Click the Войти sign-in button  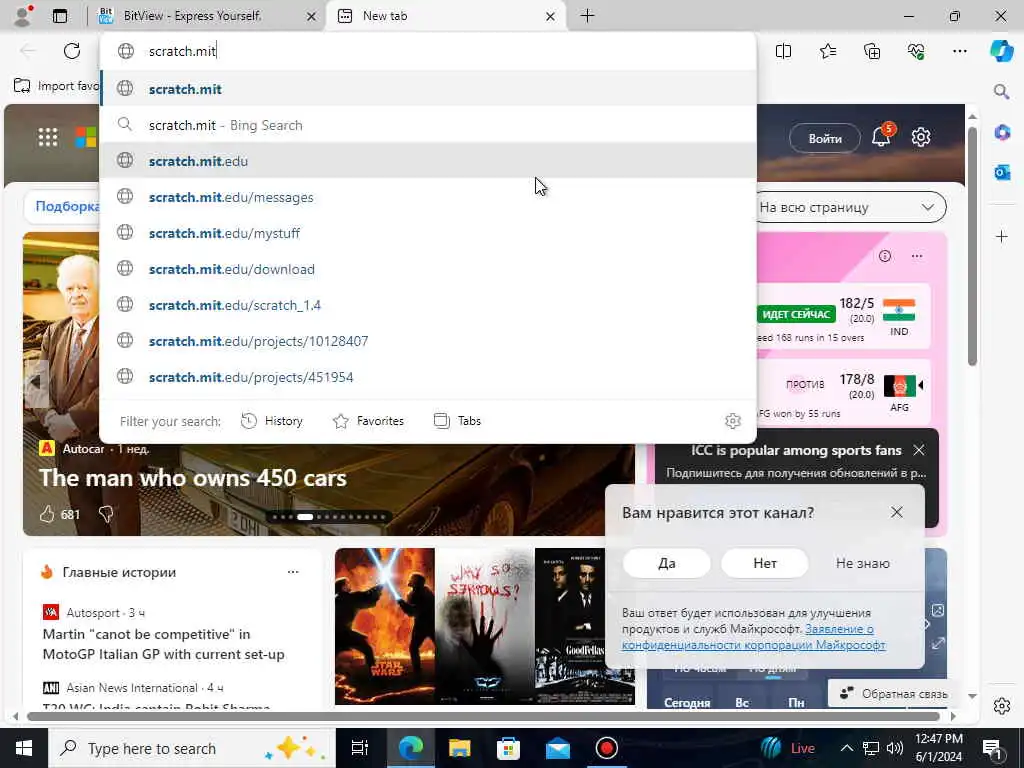click(x=825, y=138)
